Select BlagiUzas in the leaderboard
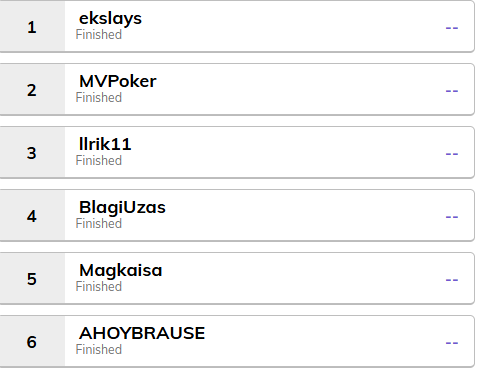 coord(122,208)
